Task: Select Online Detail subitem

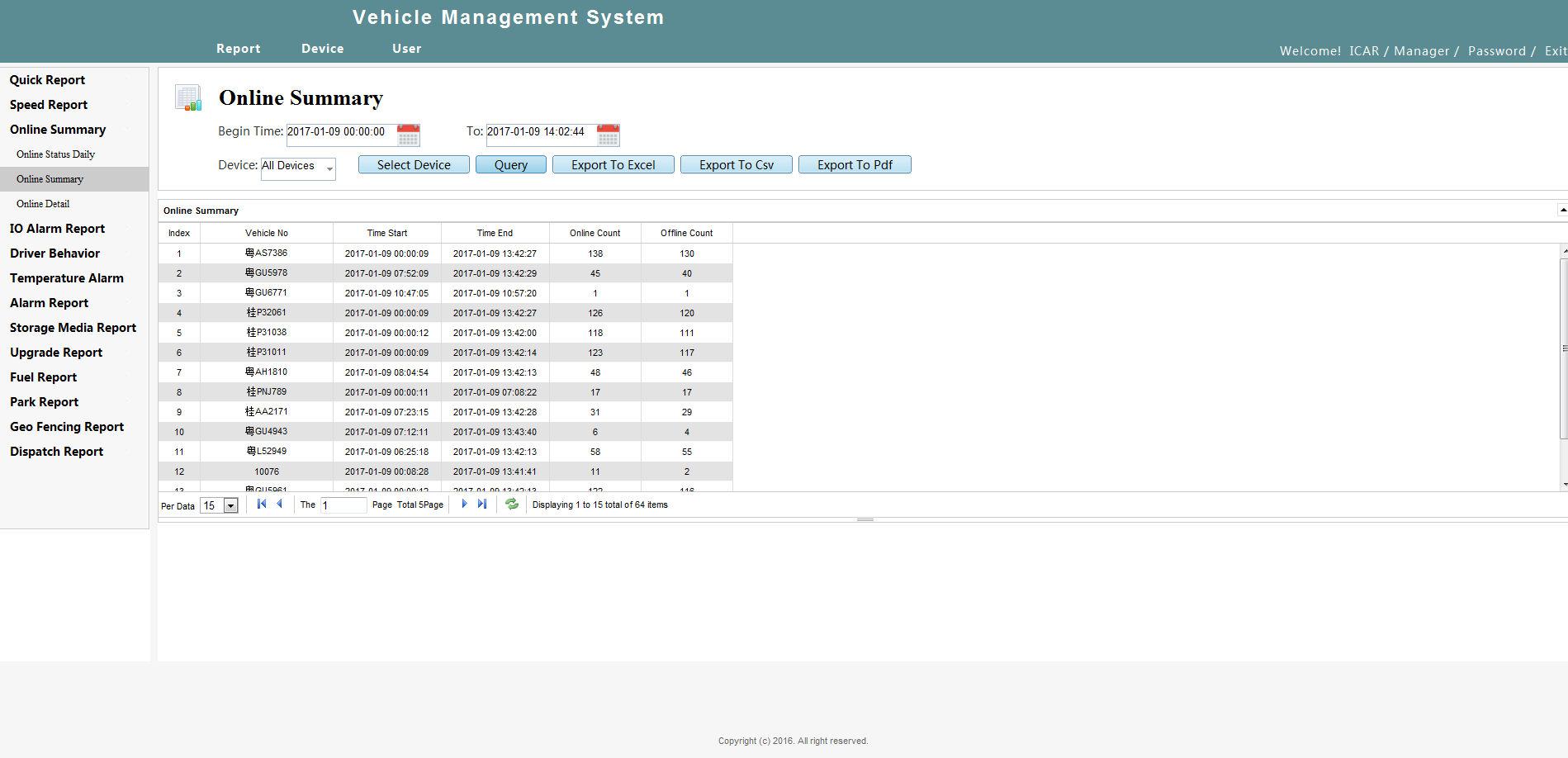Action: tap(43, 204)
